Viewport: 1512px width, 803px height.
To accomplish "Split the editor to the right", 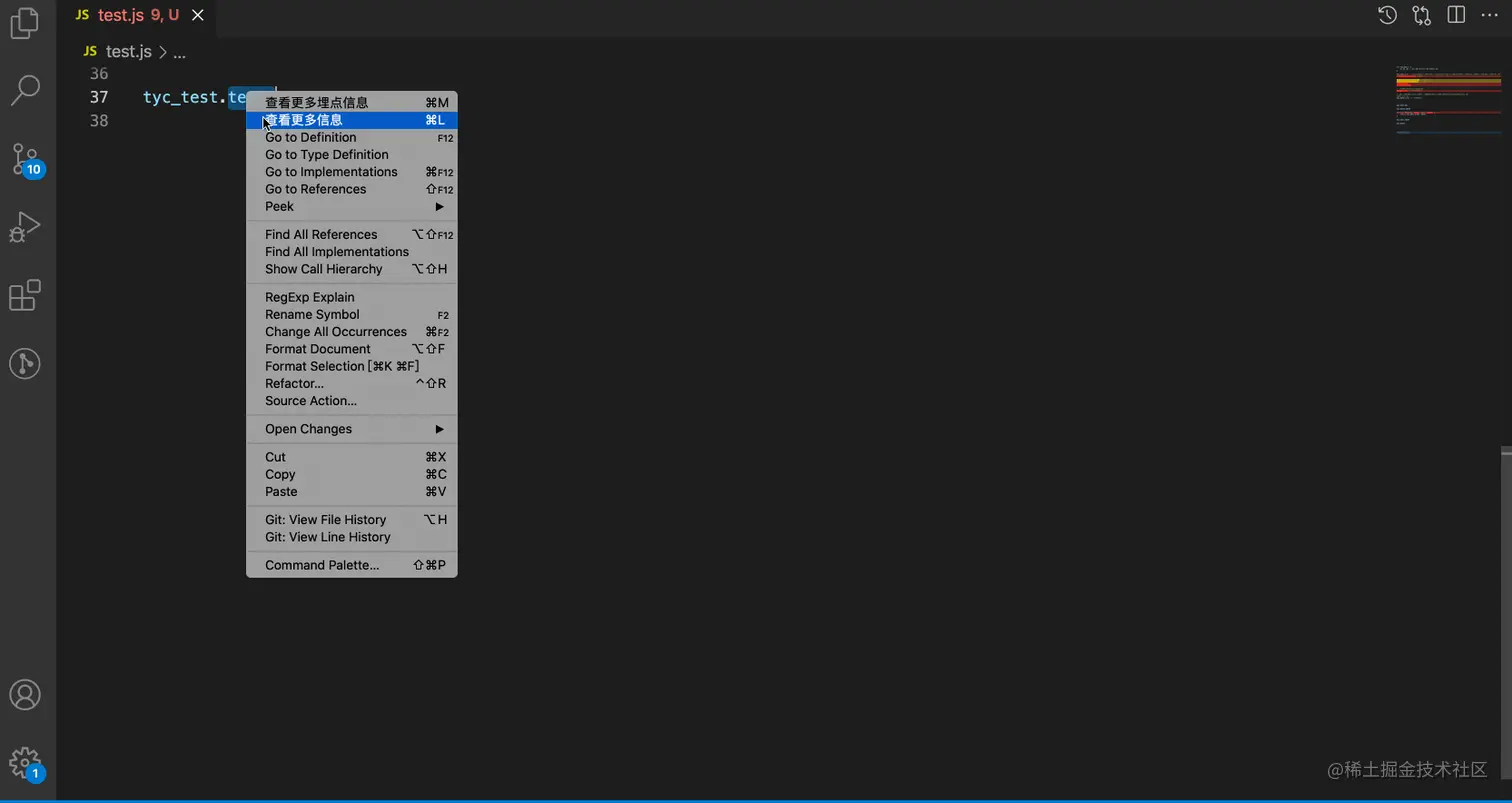I will point(1456,15).
